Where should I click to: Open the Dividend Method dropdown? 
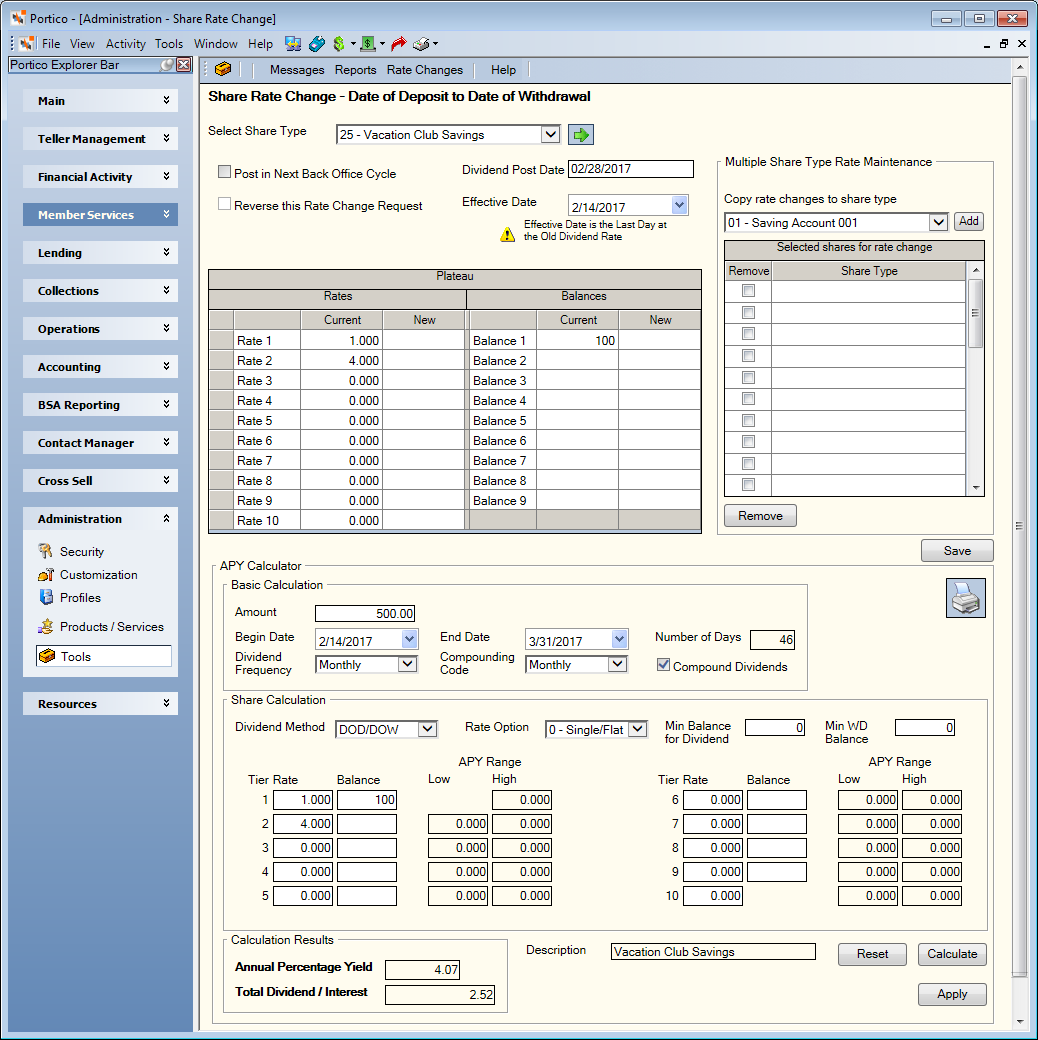pyautogui.click(x=427, y=729)
